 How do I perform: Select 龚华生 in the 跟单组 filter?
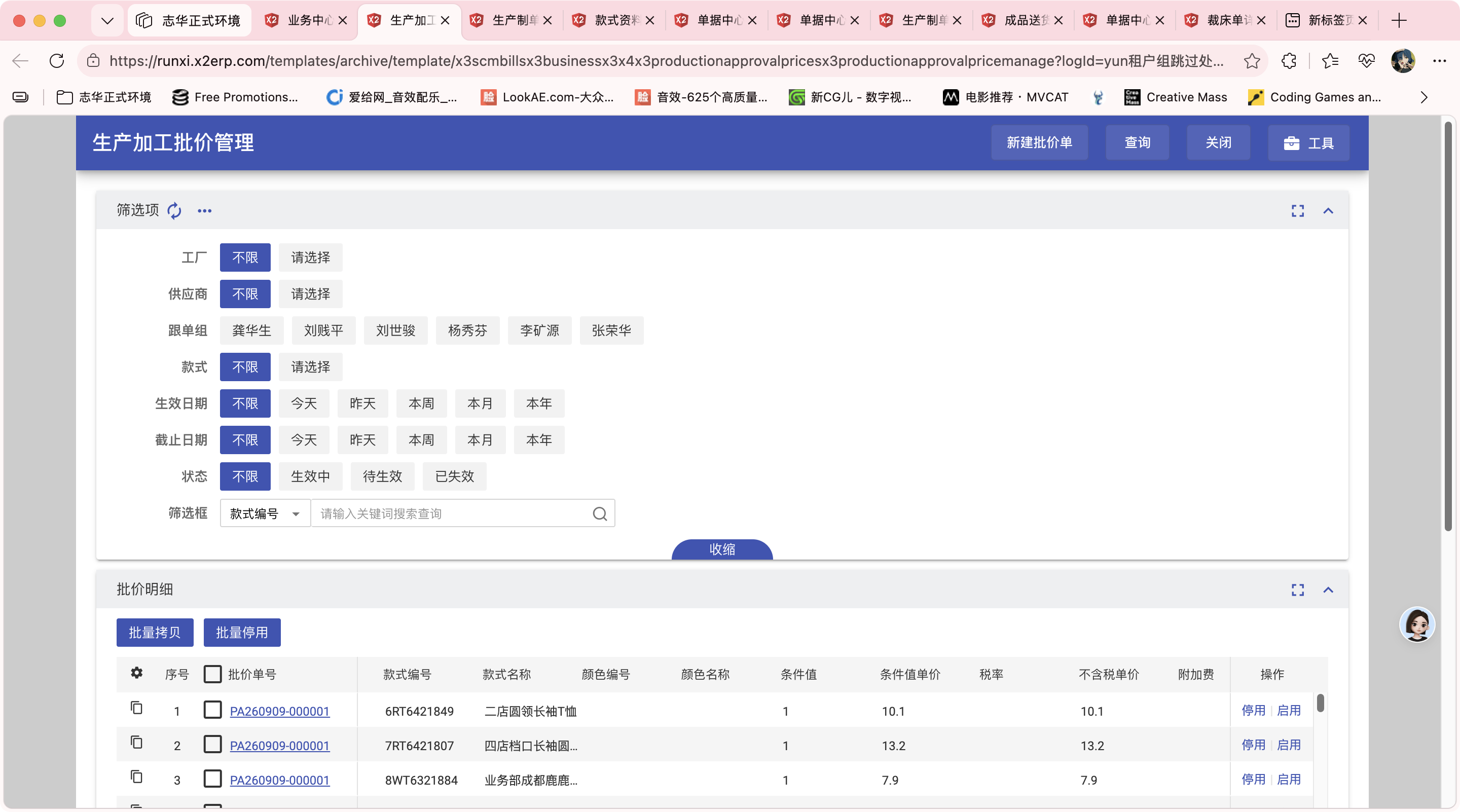pyautogui.click(x=251, y=330)
